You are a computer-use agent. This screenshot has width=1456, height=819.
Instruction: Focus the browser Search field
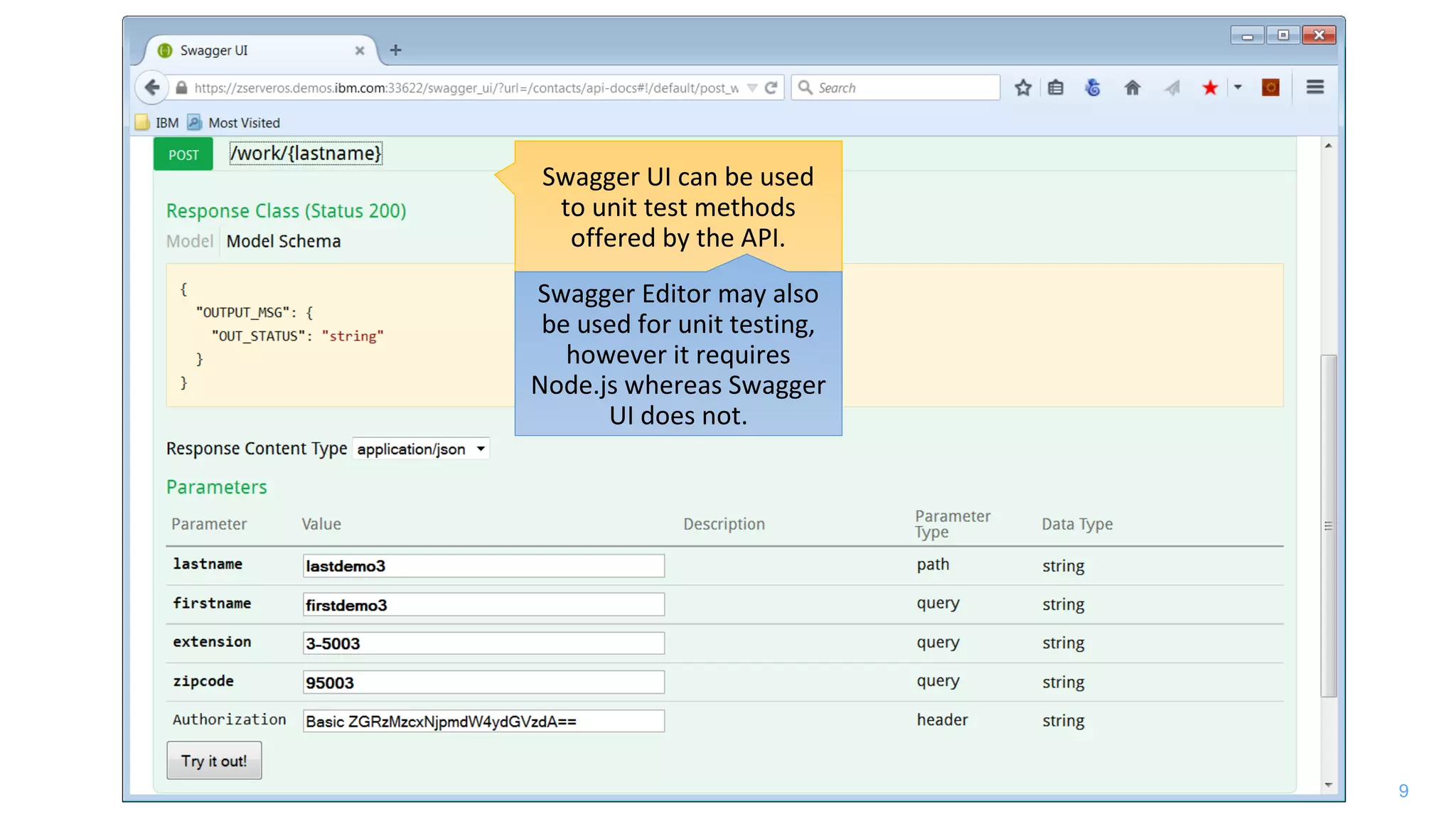(896, 87)
